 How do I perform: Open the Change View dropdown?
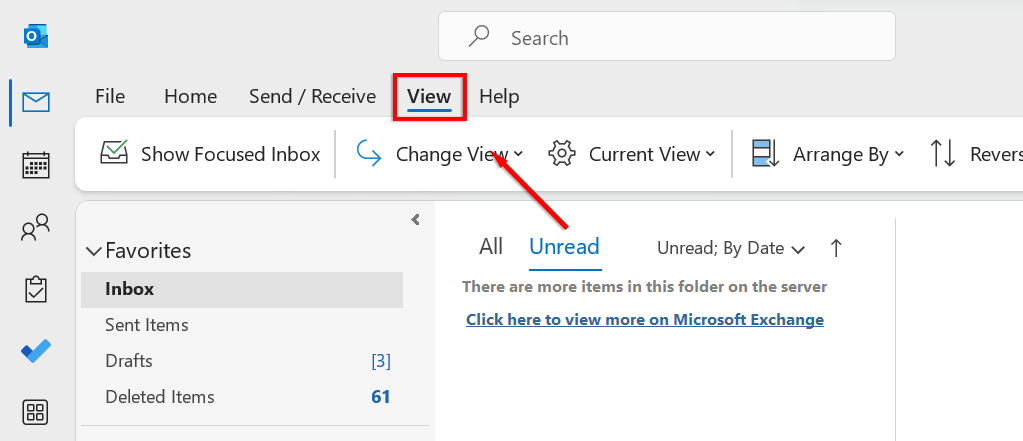[440, 154]
